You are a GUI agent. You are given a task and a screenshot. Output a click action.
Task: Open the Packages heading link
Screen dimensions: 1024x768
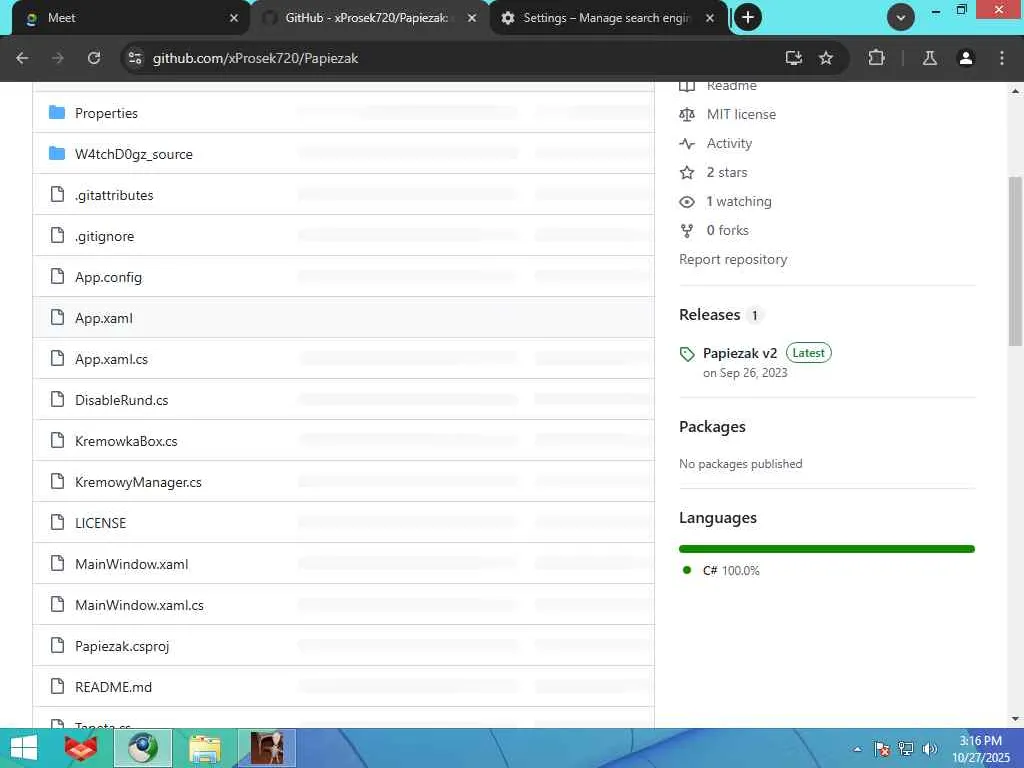point(712,426)
